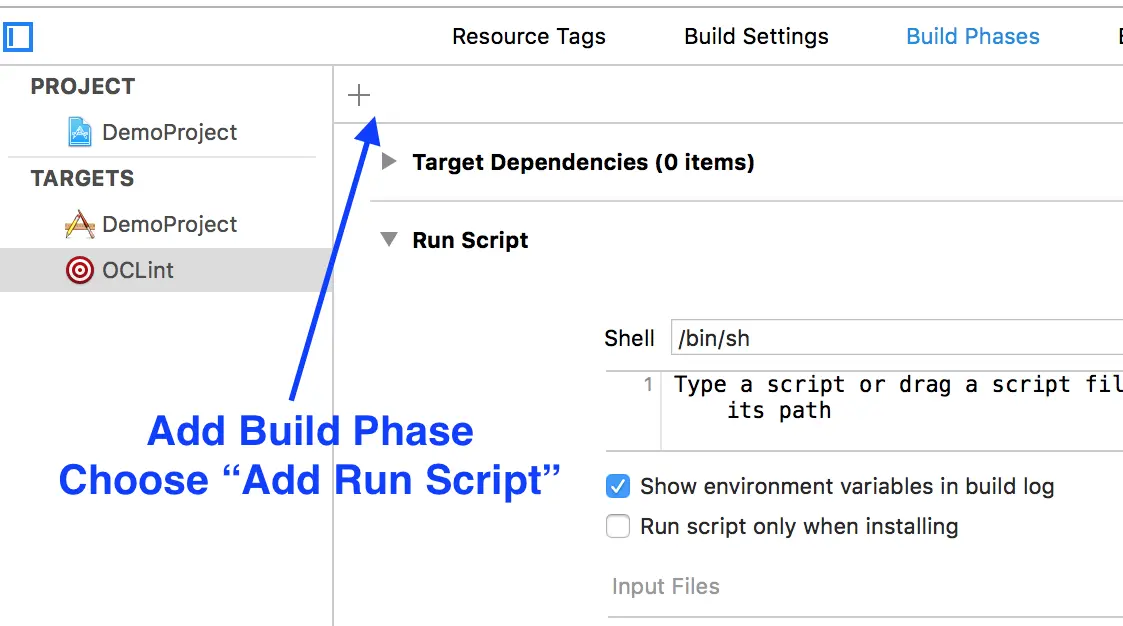Select the Build Phases tab

[x=972, y=37]
